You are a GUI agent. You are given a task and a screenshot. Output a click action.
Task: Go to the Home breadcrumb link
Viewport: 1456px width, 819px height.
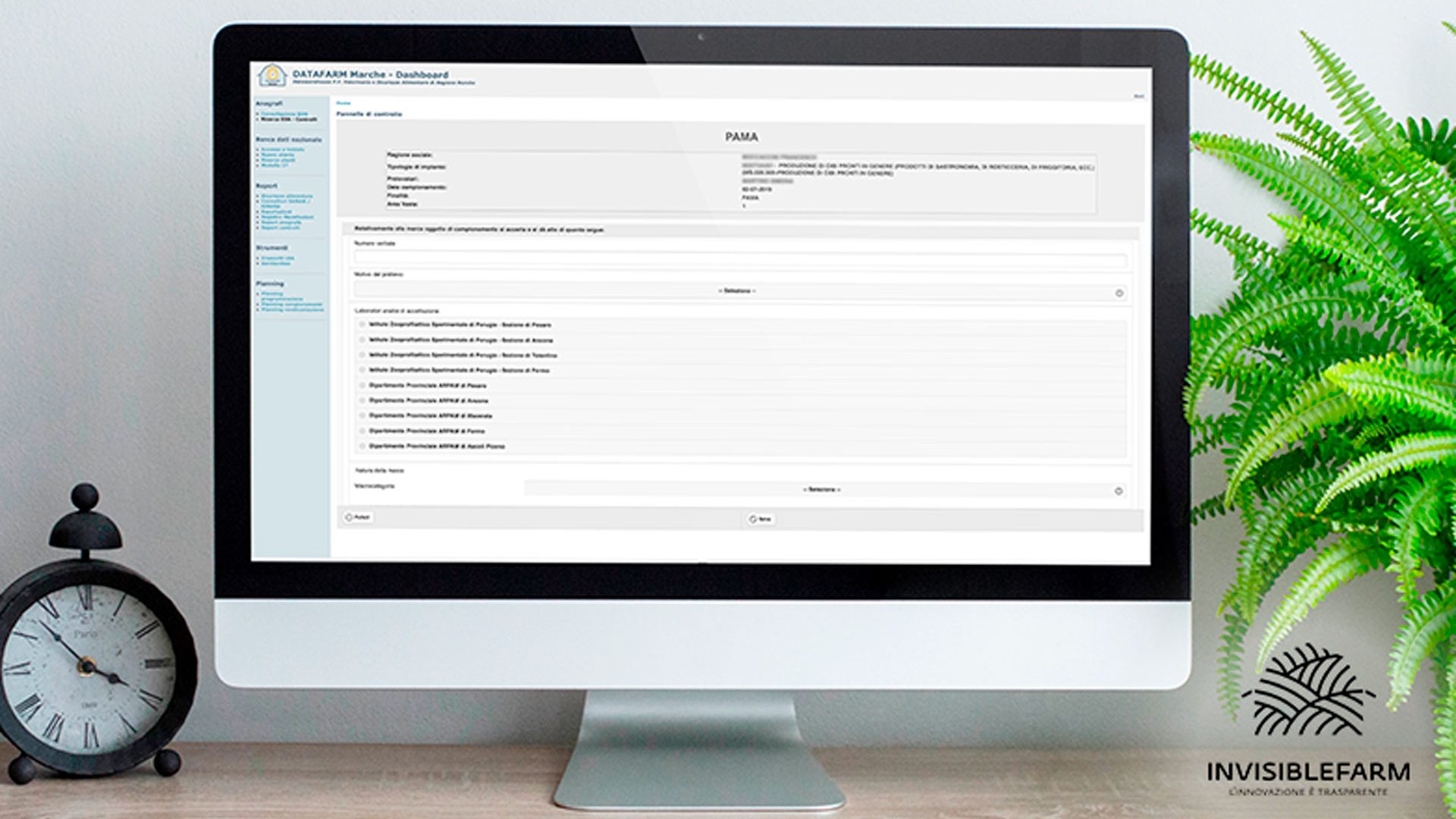344,102
